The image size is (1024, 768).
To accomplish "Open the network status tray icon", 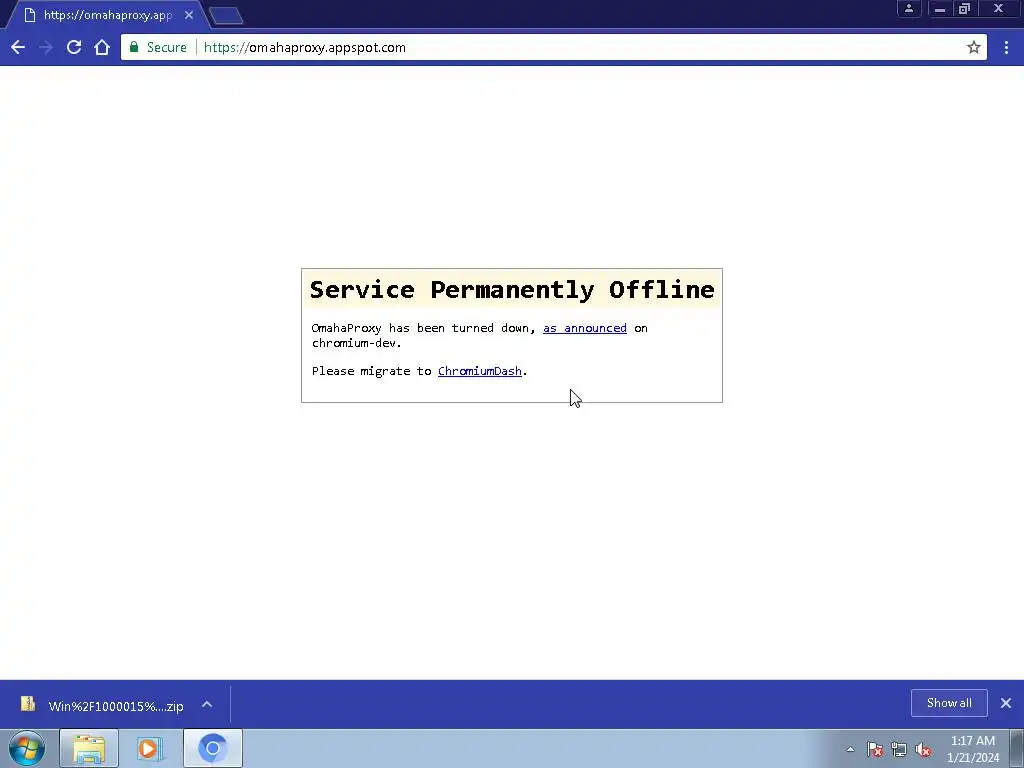I will click(x=899, y=749).
